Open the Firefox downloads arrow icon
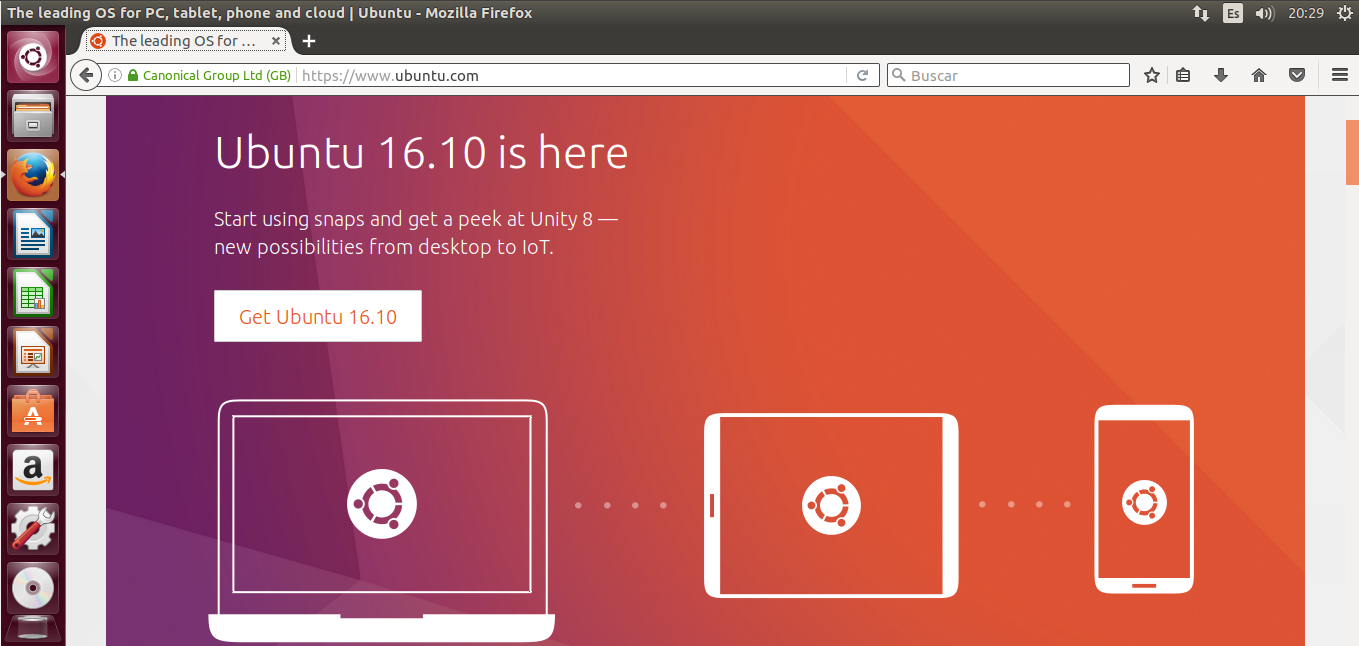The height and width of the screenshot is (646, 1359). [x=1221, y=75]
